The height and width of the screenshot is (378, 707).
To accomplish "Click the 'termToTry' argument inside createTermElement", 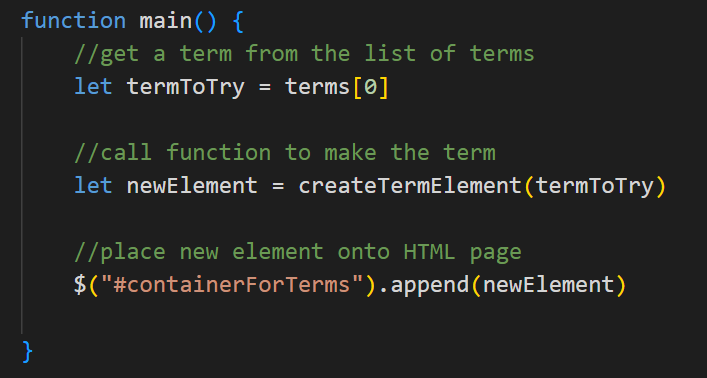I will tap(594, 186).
